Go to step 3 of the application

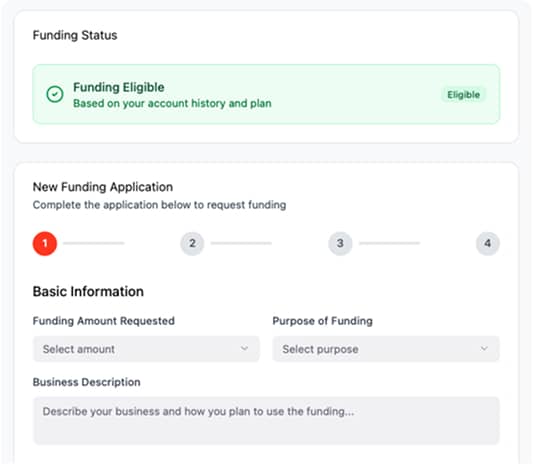340,243
